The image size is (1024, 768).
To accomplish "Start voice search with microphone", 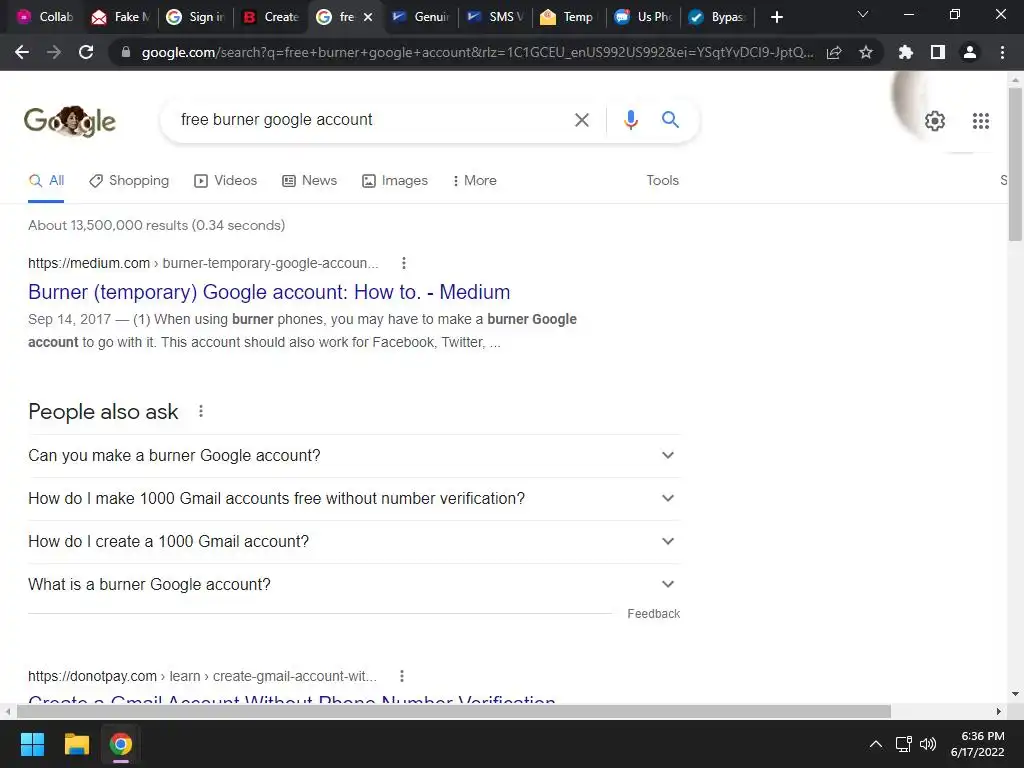I will [x=631, y=120].
